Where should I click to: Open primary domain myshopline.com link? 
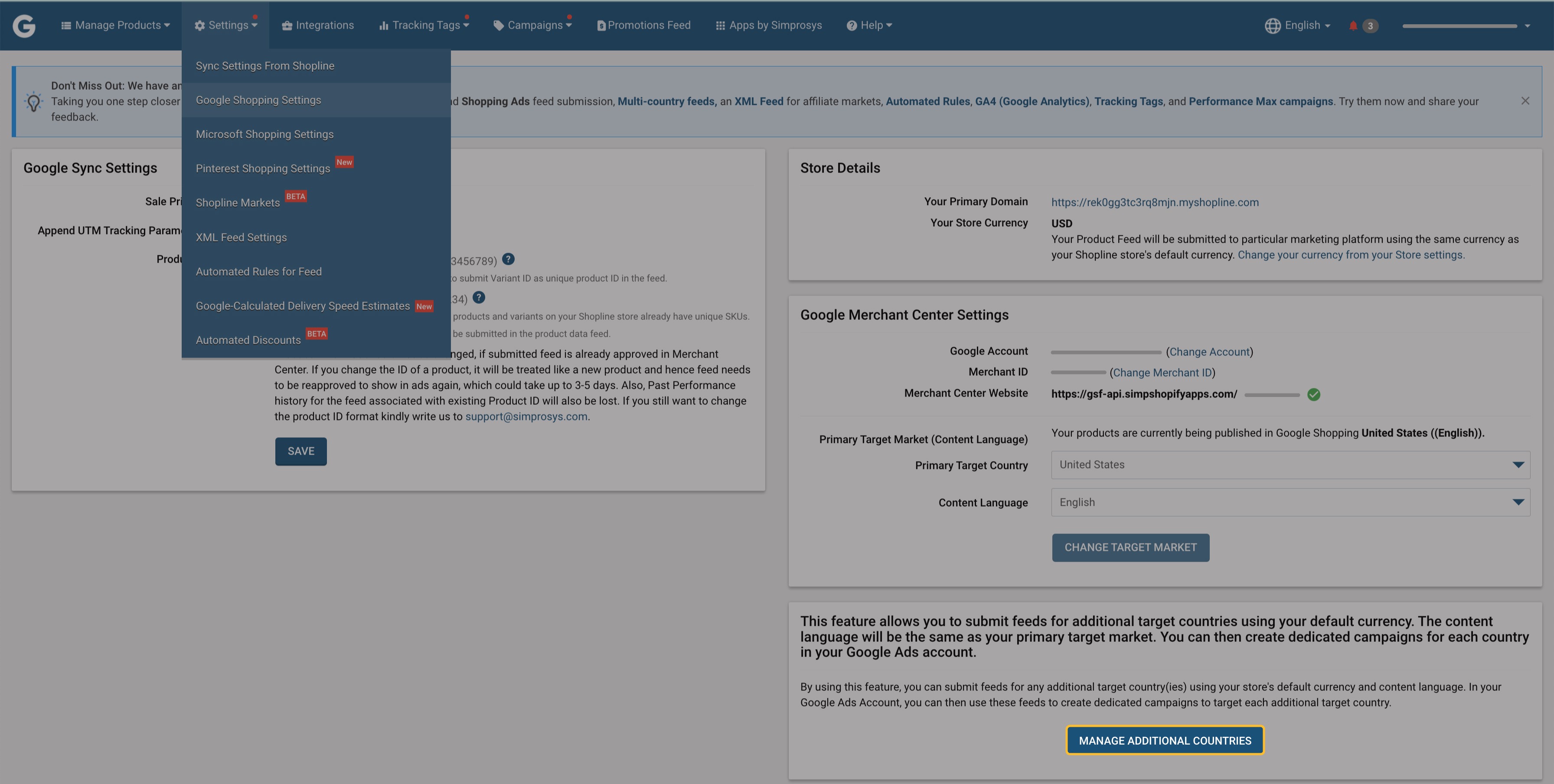pyautogui.click(x=1155, y=202)
